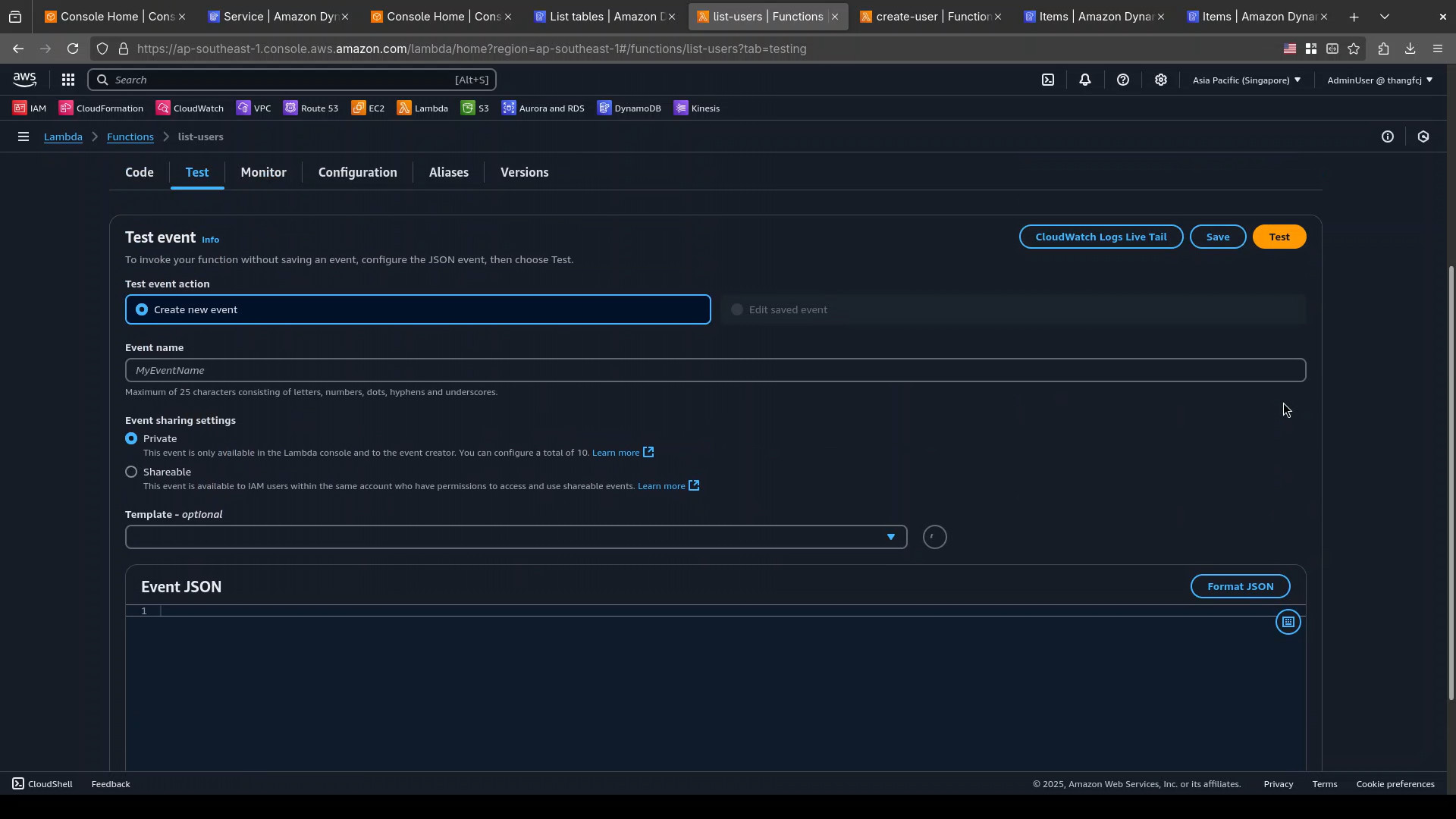Select Create new event option
The height and width of the screenshot is (819, 1456).
(418, 309)
